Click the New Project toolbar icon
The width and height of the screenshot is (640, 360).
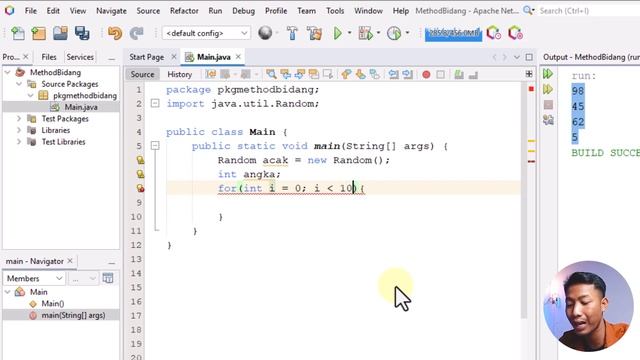pos(38,33)
